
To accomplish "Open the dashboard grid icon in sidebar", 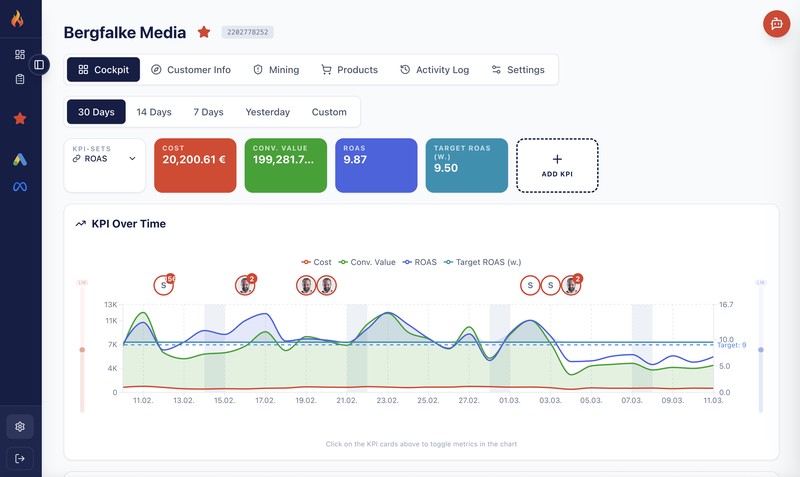I will pos(20,54).
